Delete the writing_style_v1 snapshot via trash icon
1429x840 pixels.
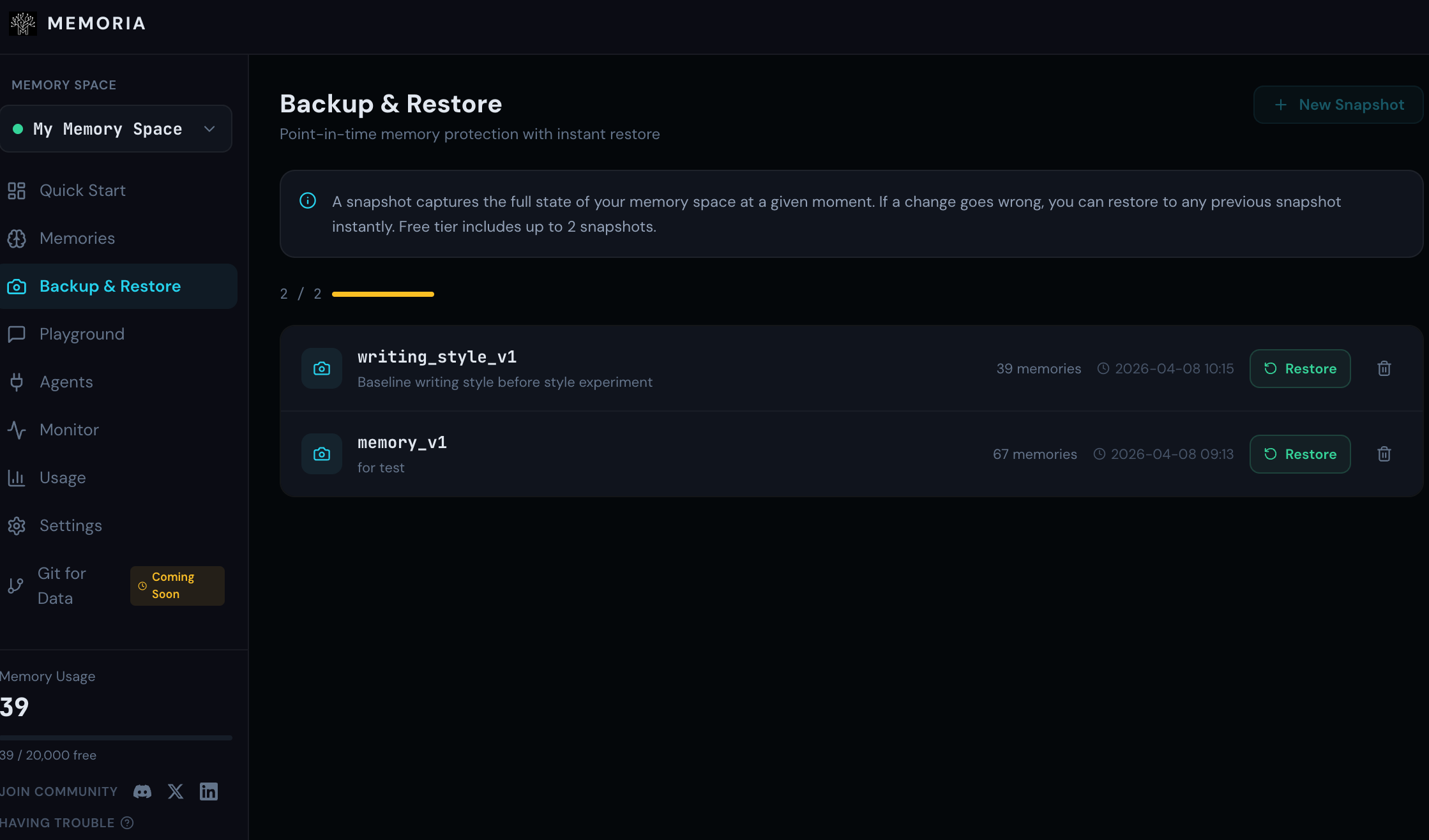click(x=1384, y=368)
